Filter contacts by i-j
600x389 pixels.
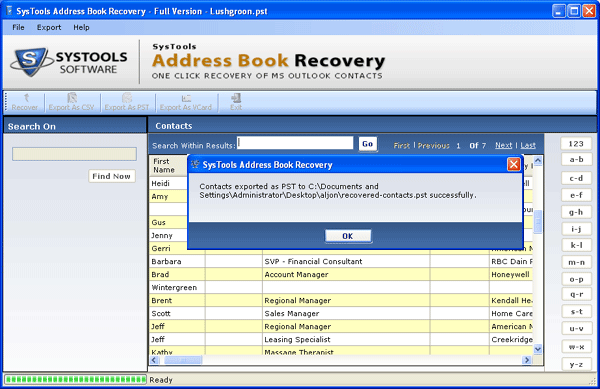(576, 229)
